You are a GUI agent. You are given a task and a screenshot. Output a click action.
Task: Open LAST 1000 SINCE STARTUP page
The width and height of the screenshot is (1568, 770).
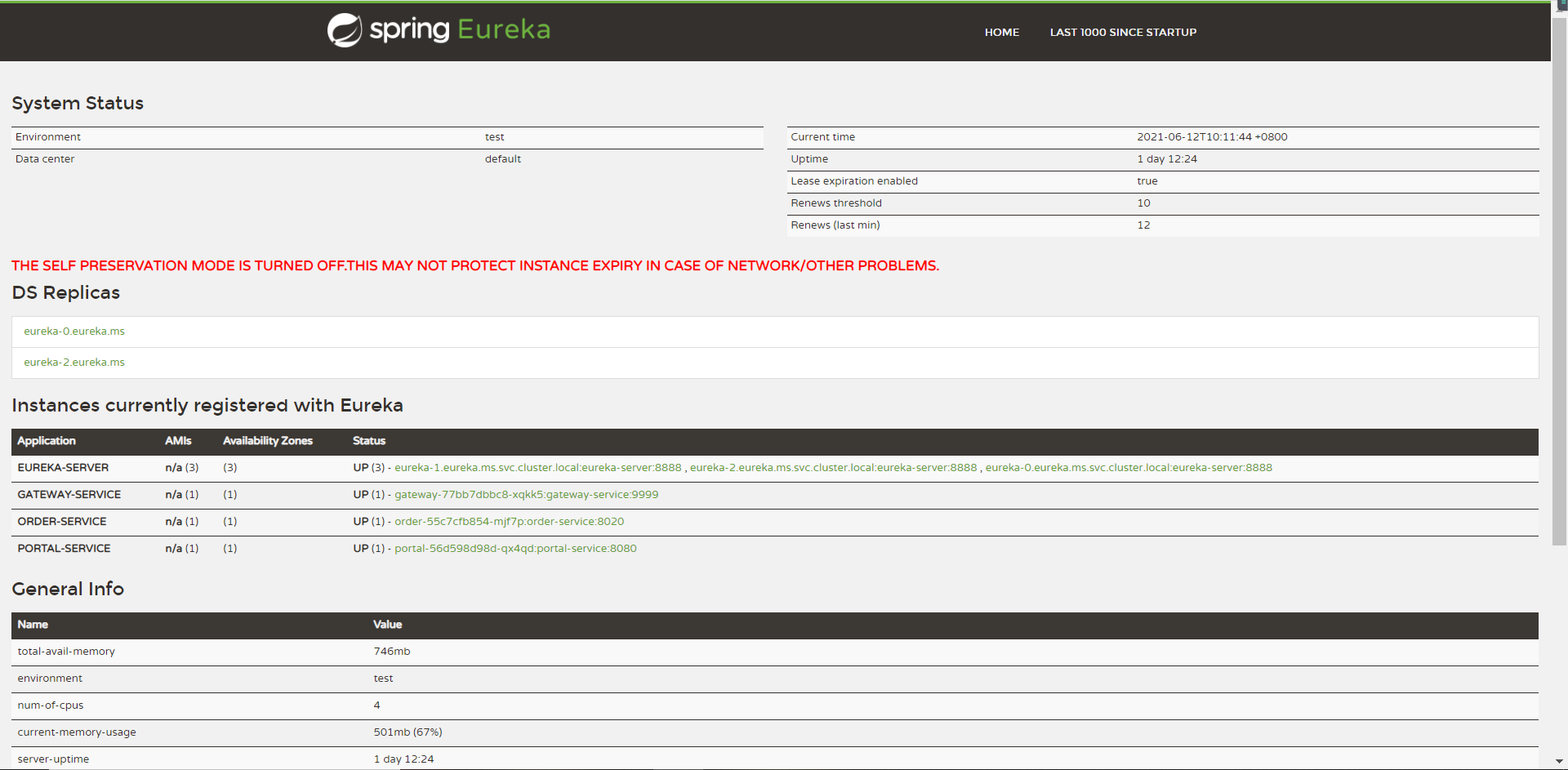click(1123, 33)
